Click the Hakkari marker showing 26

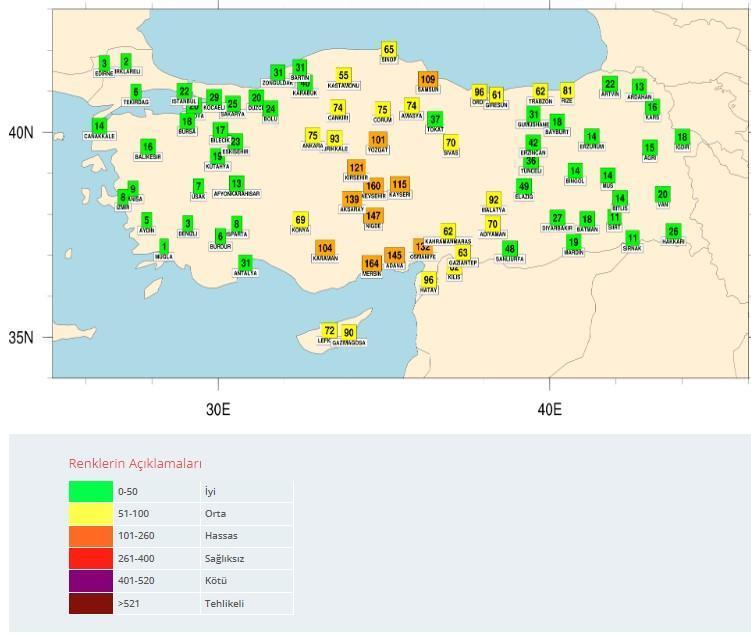click(x=673, y=231)
